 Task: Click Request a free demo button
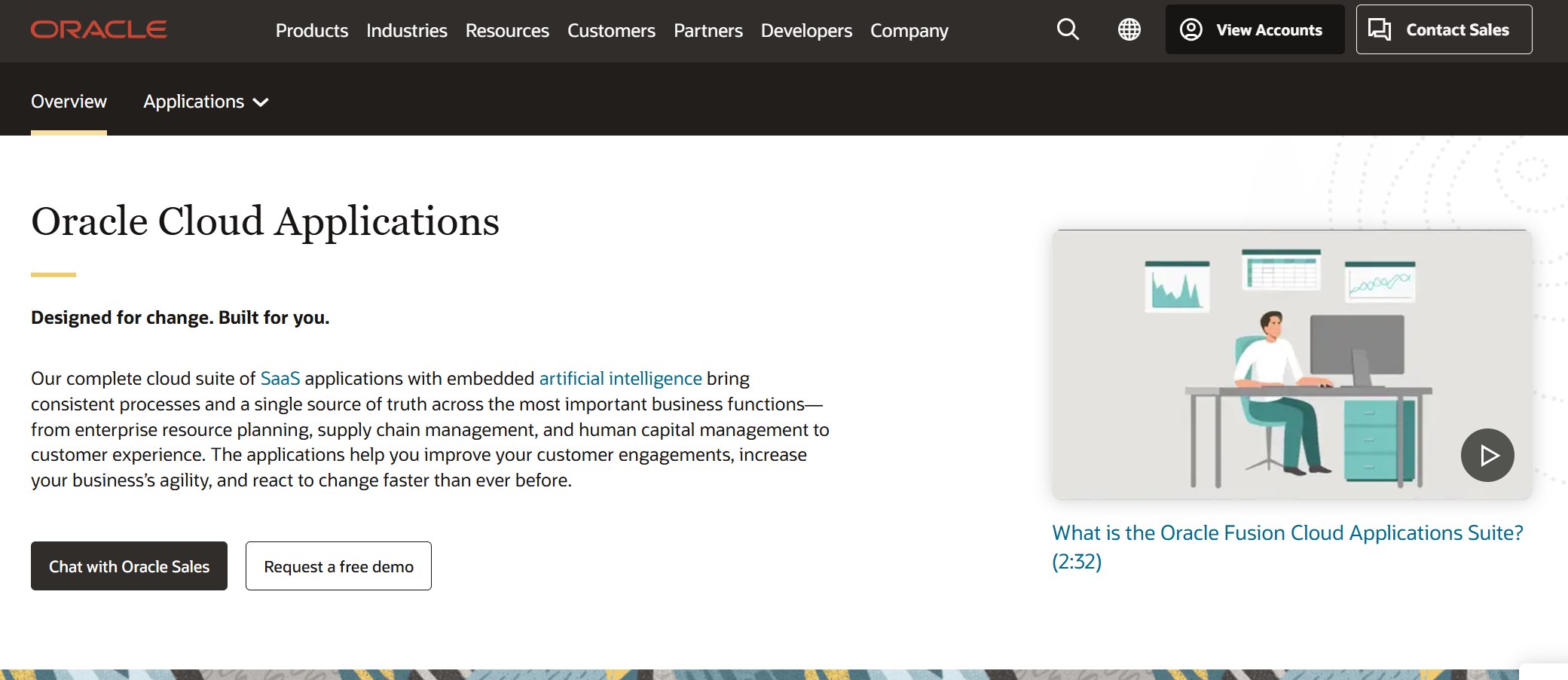338,566
